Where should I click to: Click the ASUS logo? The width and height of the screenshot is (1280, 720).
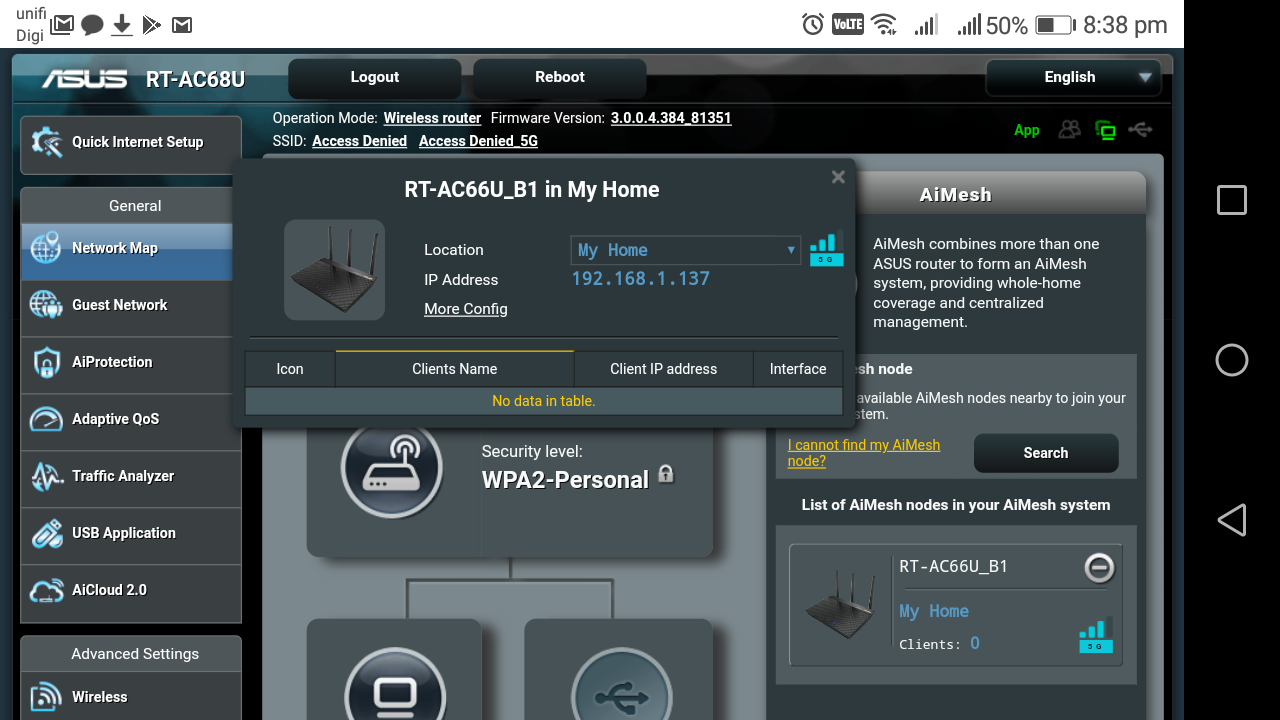coord(84,79)
